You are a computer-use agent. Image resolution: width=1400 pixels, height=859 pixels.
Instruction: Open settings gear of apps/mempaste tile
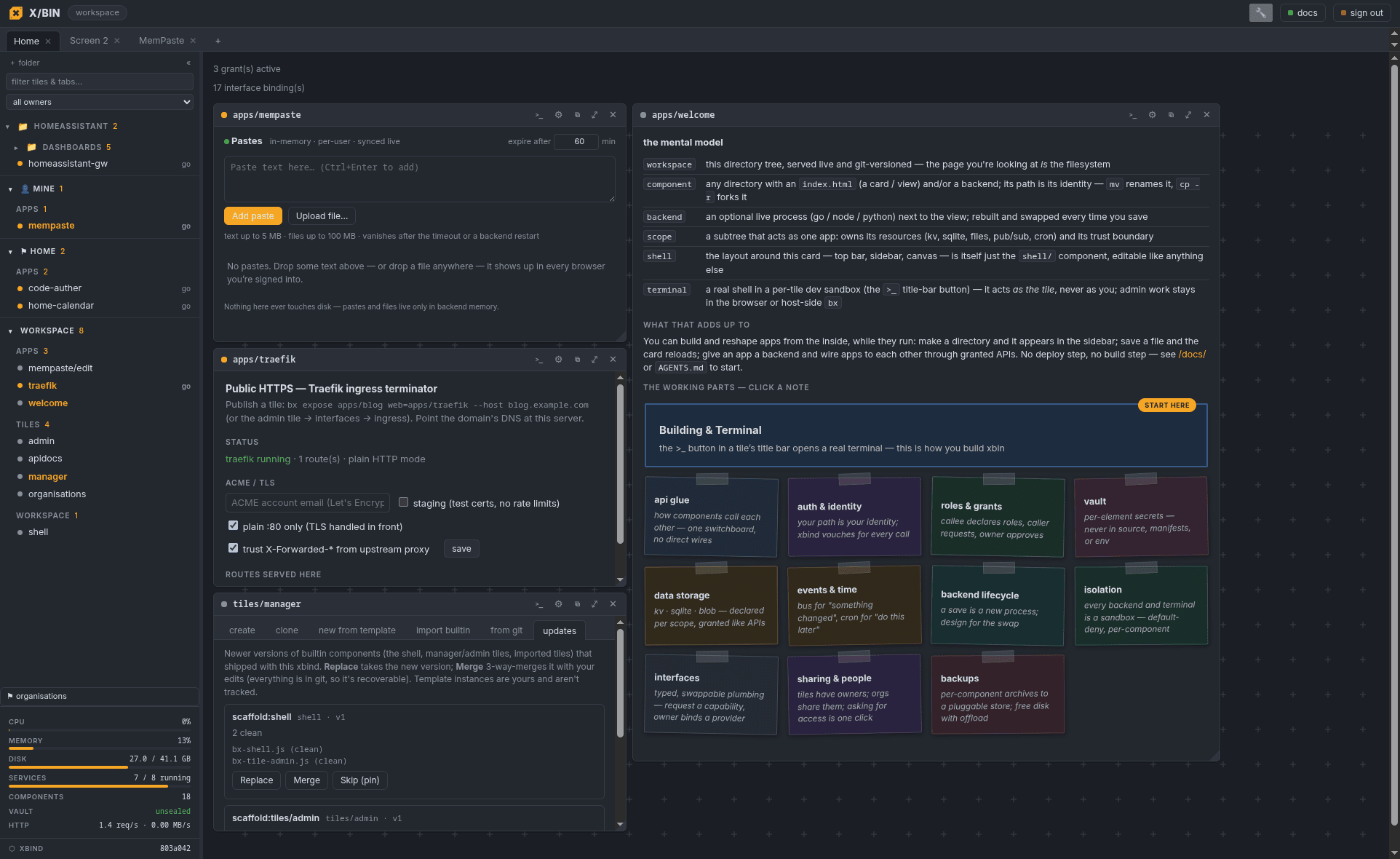558,115
